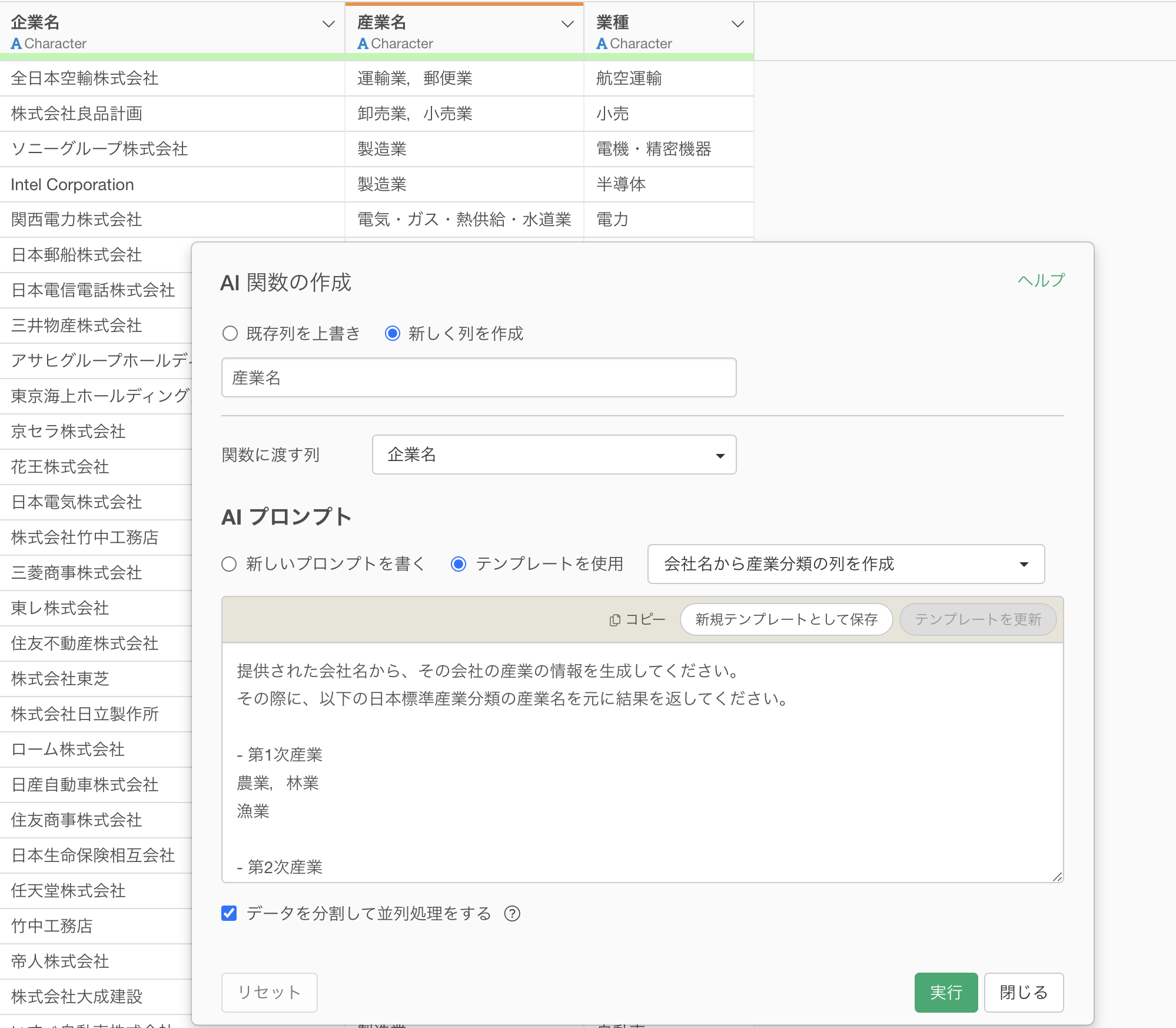Open 企業名 column header menu chevron
Screen dimensions: 1176x1028
tap(328, 24)
